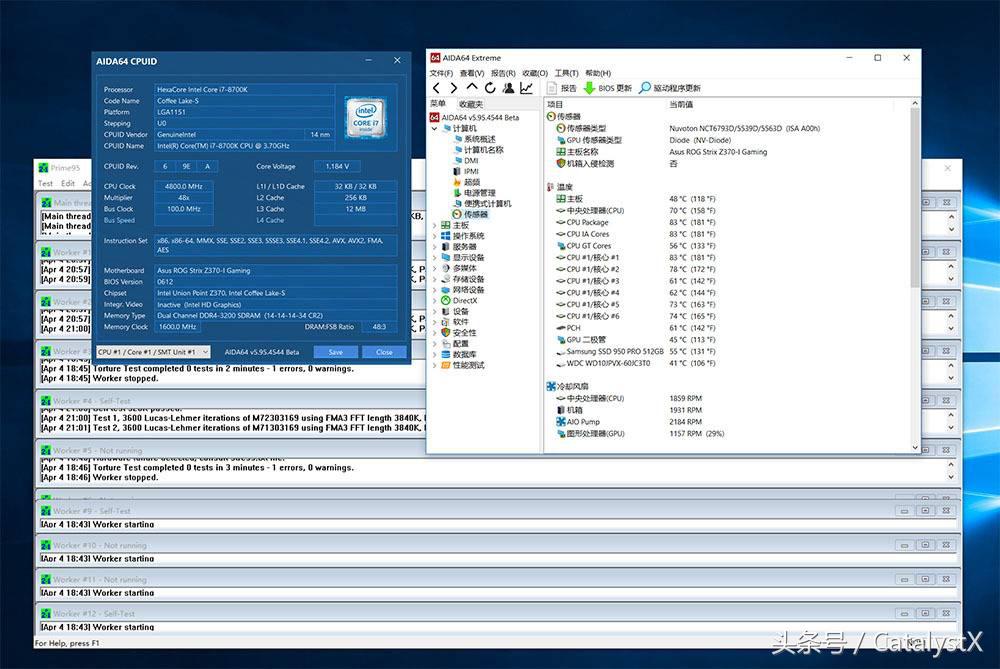Go forward with AIDA64 toolbar forward arrow
Screen dimensions: 1000x669
pos(453,88)
